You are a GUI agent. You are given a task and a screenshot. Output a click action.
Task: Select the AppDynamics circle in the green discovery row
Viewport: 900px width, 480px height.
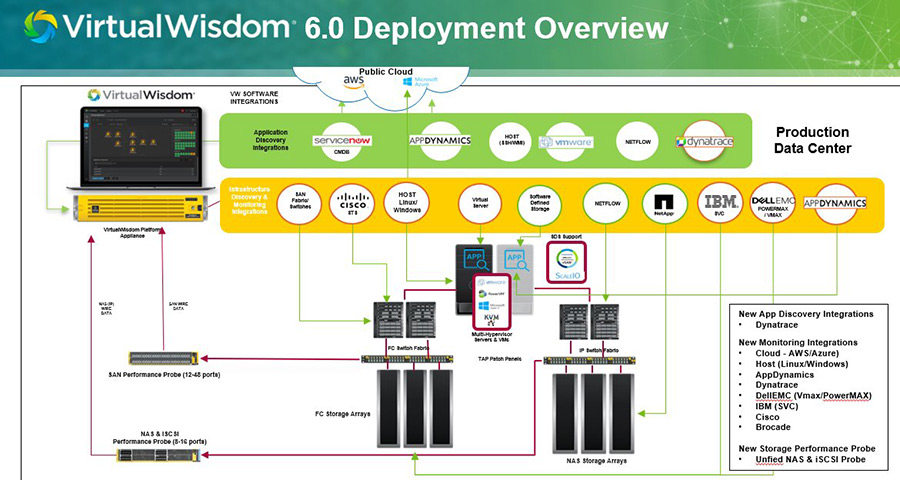coord(440,141)
